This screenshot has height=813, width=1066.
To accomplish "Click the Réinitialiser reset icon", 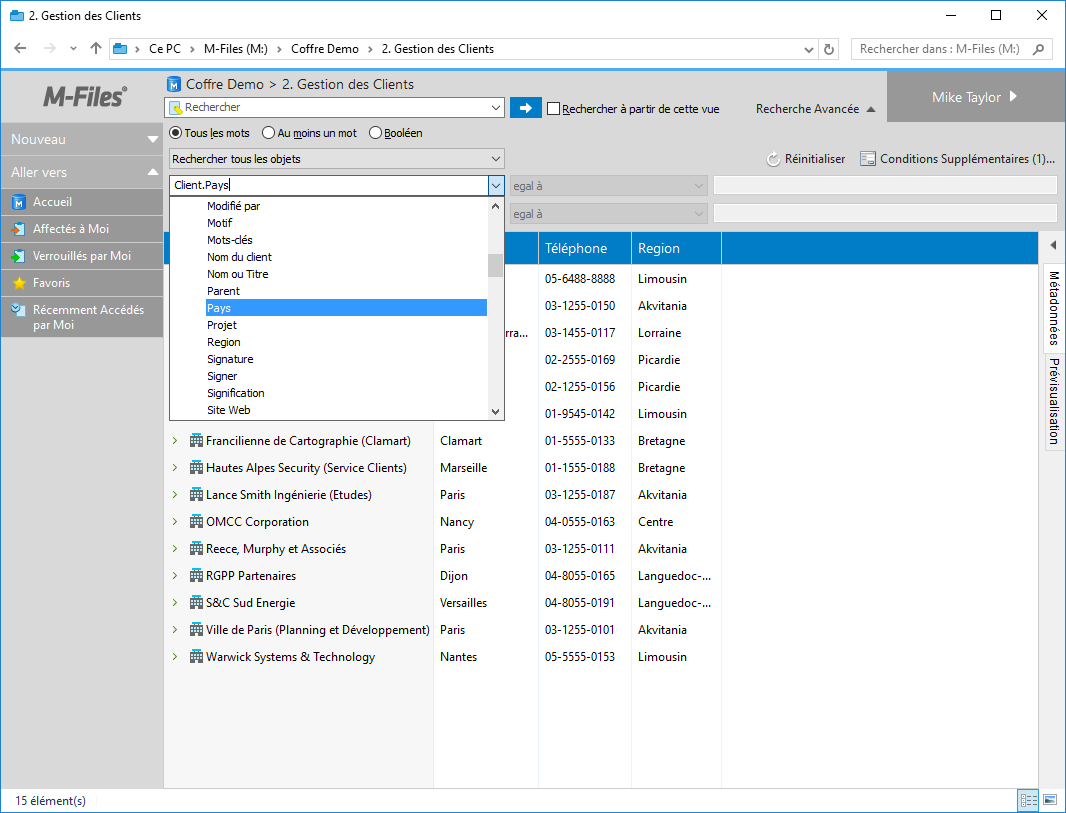I will (x=773, y=159).
